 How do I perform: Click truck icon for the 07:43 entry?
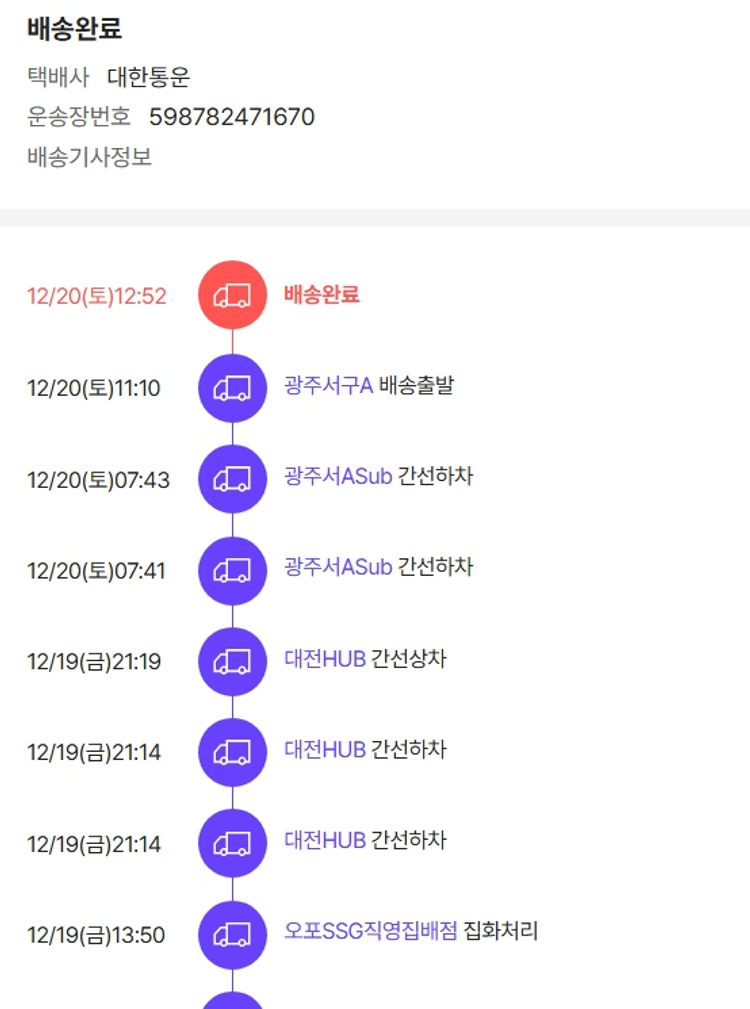tap(233, 479)
